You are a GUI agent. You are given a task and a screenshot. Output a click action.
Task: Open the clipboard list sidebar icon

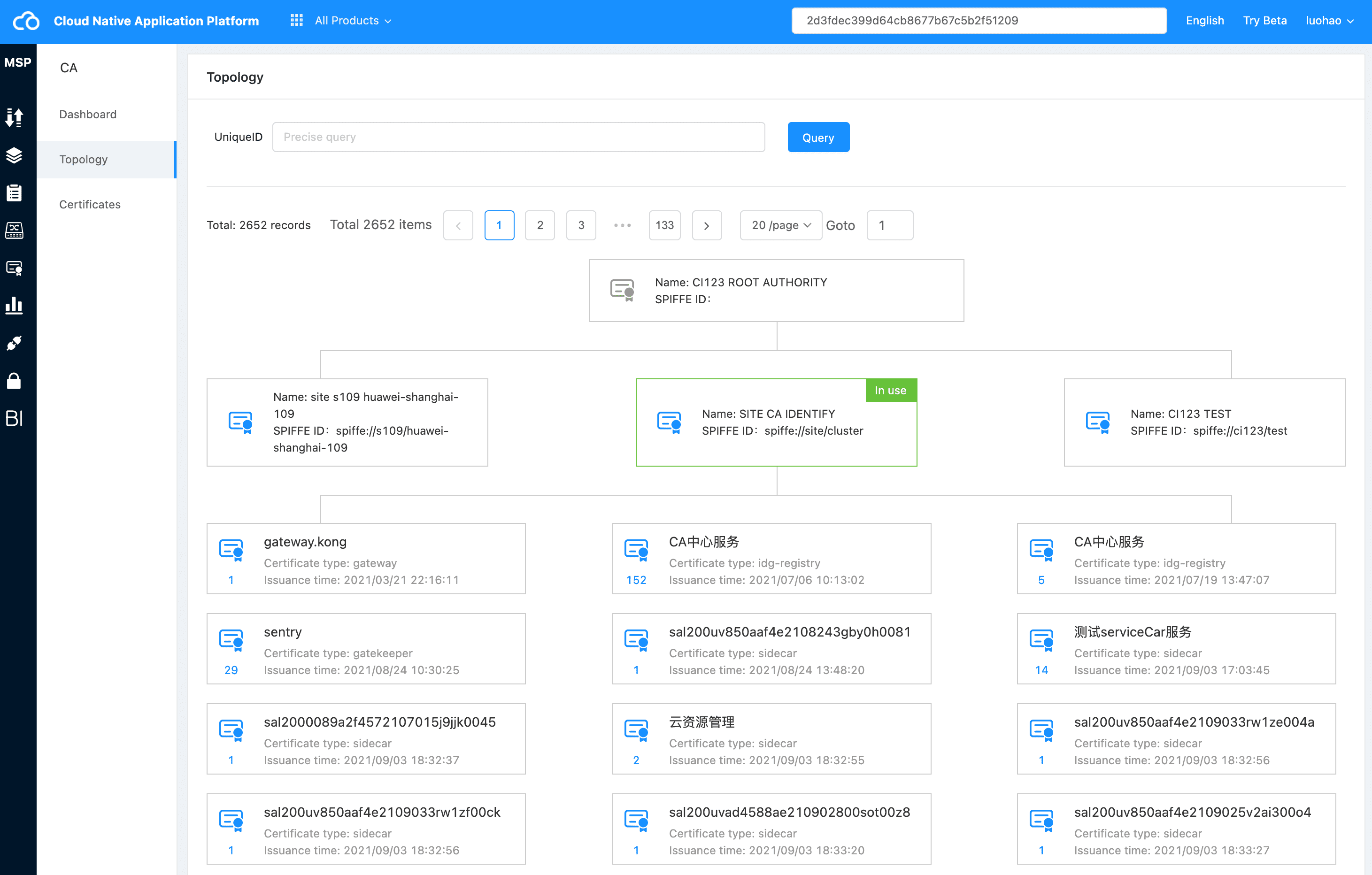pos(14,192)
